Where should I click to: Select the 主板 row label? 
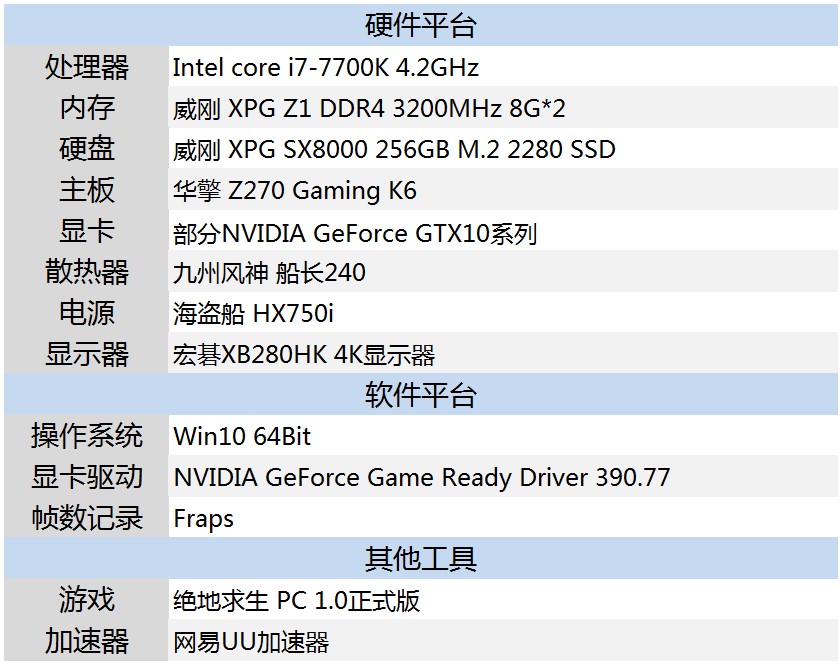click(87, 190)
